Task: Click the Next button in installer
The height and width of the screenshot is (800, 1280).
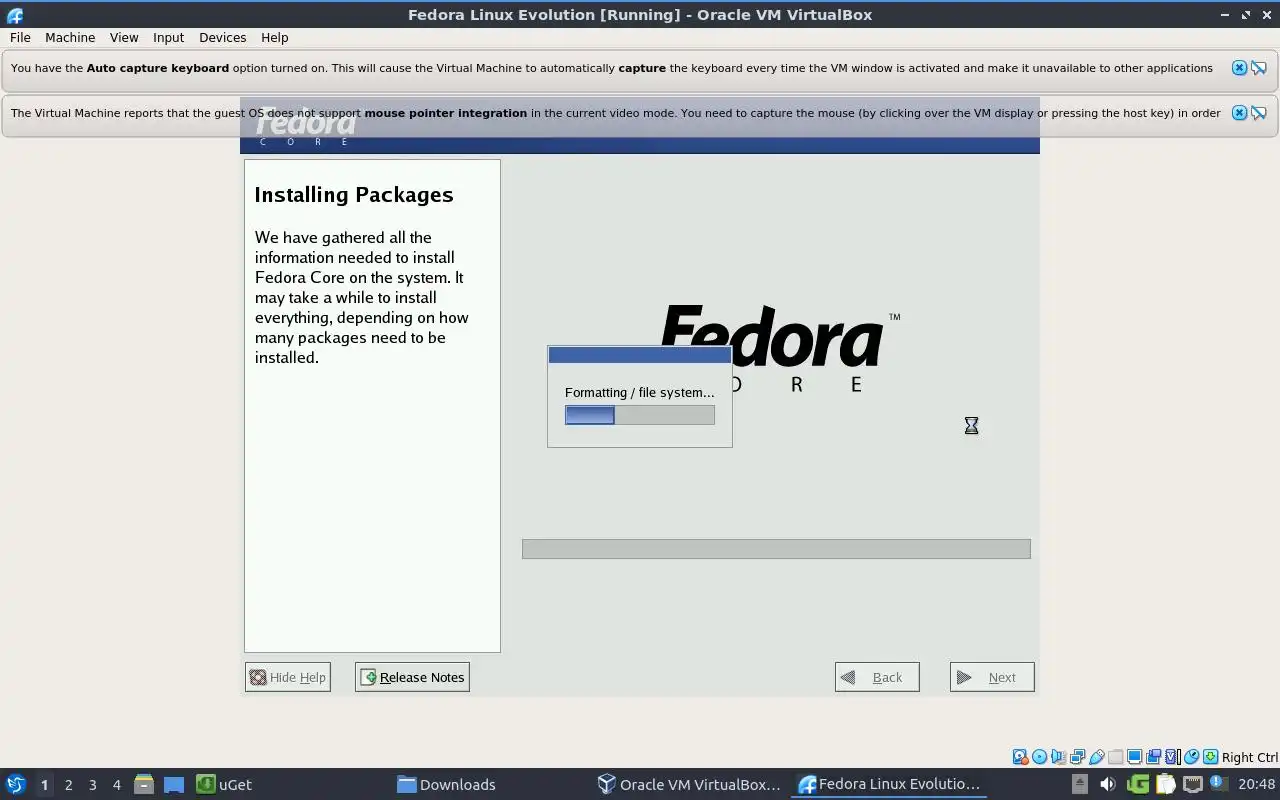Action: [992, 677]
